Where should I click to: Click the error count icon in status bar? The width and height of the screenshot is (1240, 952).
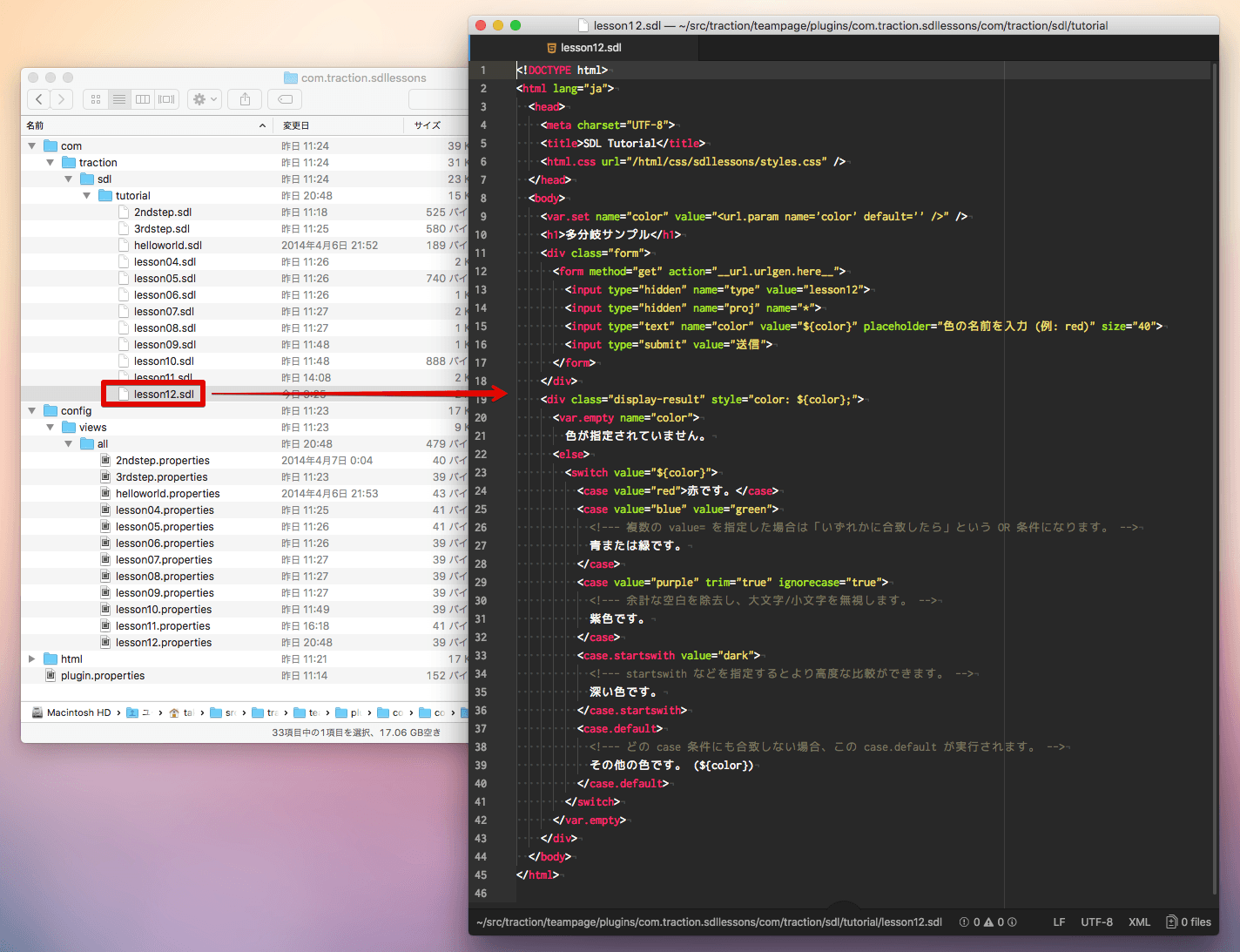point(965,922)
